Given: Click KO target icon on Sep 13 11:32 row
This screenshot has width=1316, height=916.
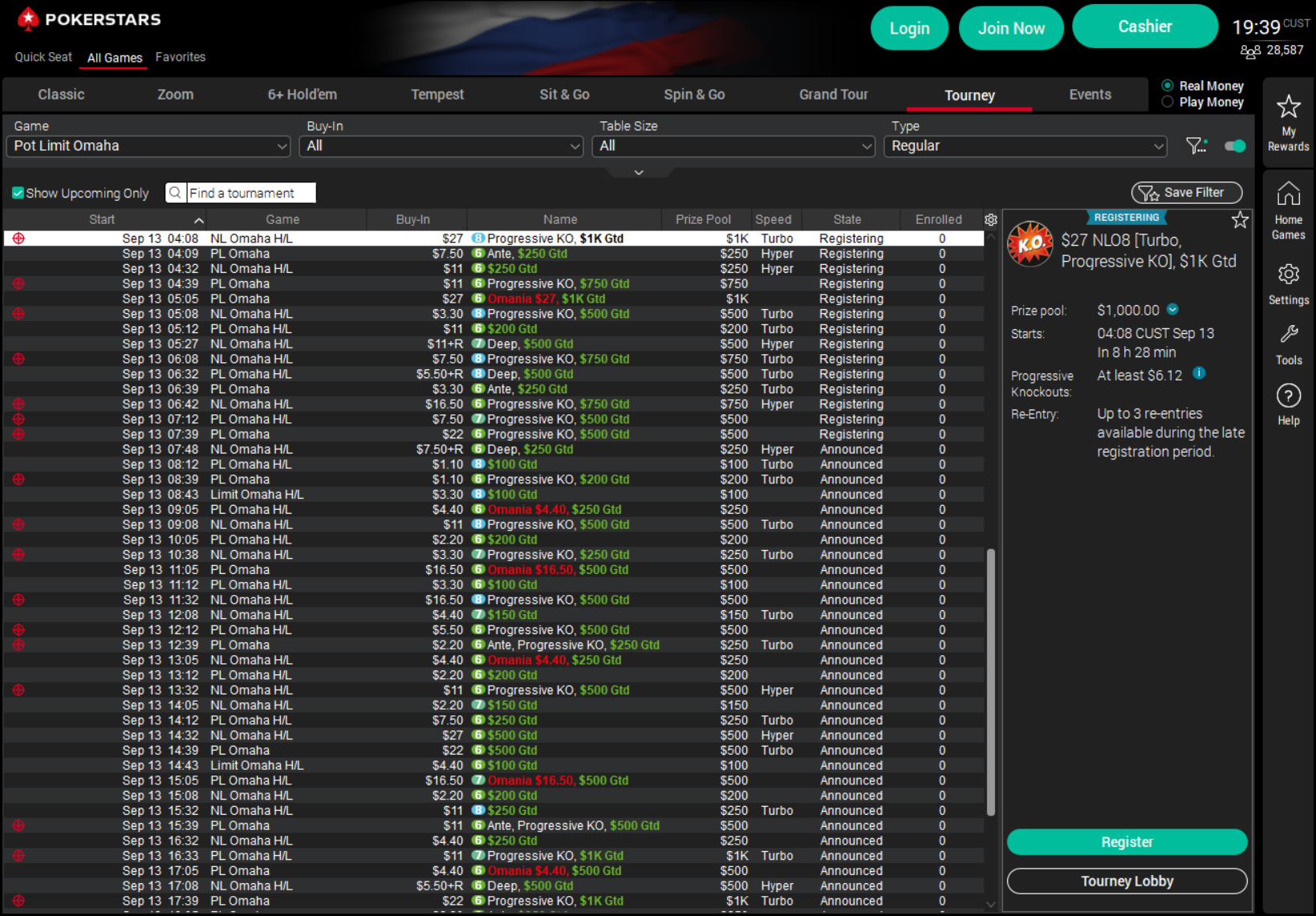Looking at the screenshot, I should 18,600.
